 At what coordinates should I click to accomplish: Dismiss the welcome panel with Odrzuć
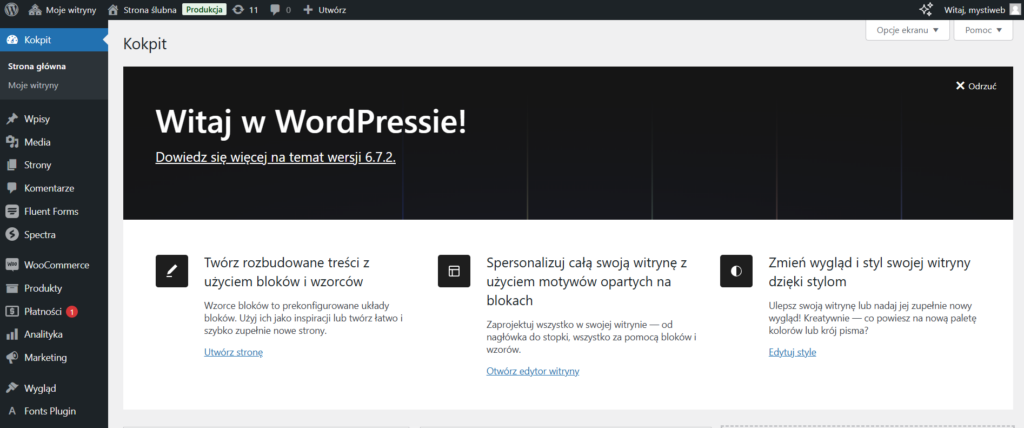(x=976, y=86)
